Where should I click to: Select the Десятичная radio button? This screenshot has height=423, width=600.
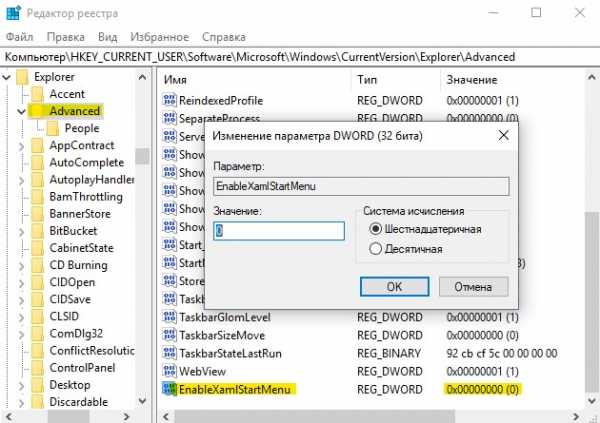click(x=375, y=249)
